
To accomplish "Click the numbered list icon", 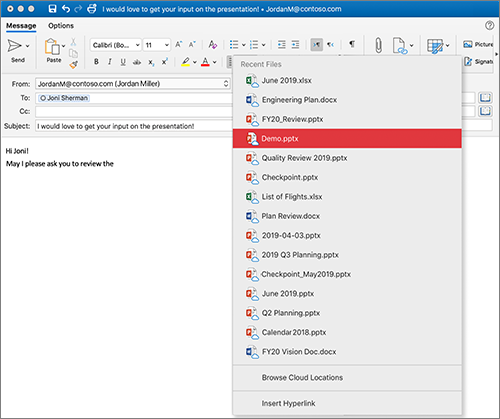I will click(254, 45).
